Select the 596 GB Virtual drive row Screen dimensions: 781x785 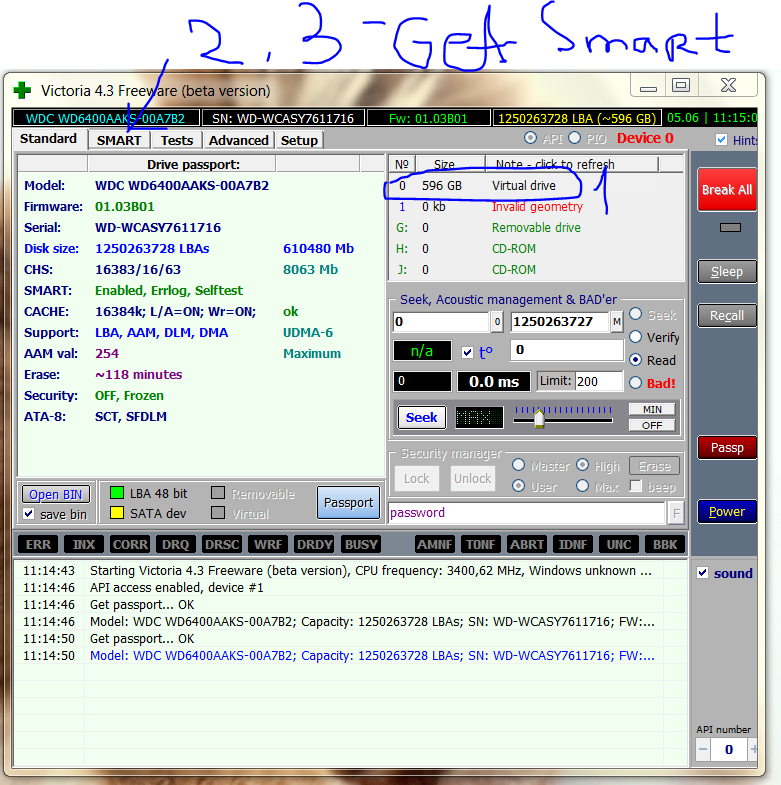(536, 186)
